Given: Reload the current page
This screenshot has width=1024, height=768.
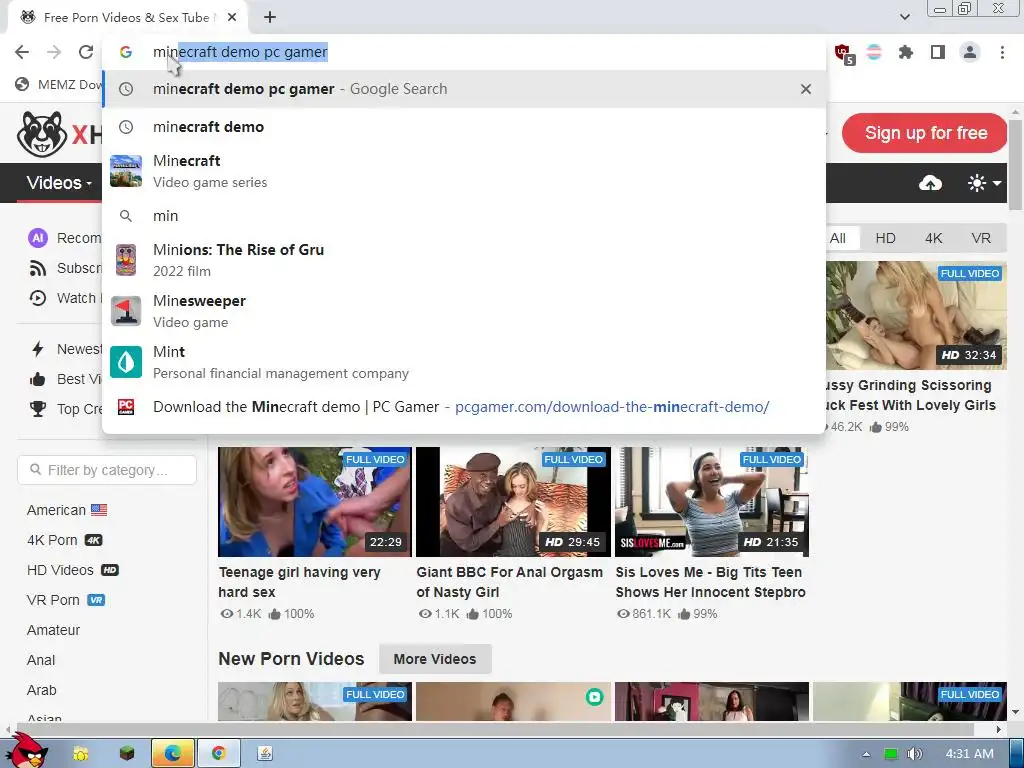Looking at the screenshot, I should click(86, 52).
